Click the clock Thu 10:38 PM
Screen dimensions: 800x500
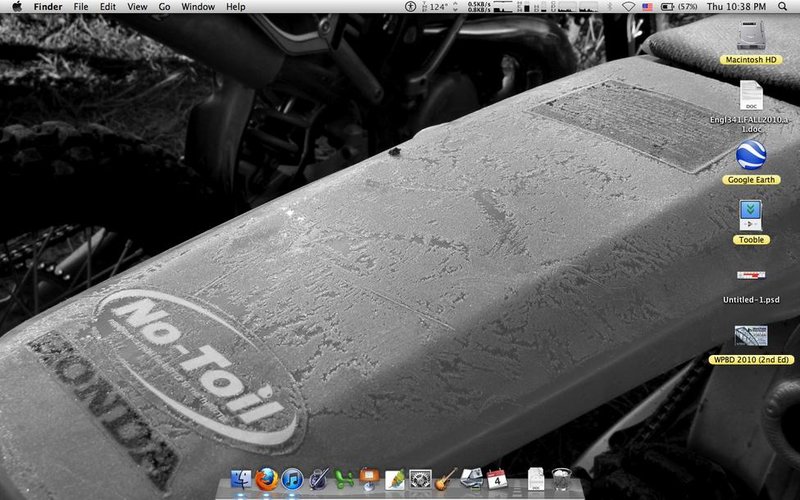point(736,7)
